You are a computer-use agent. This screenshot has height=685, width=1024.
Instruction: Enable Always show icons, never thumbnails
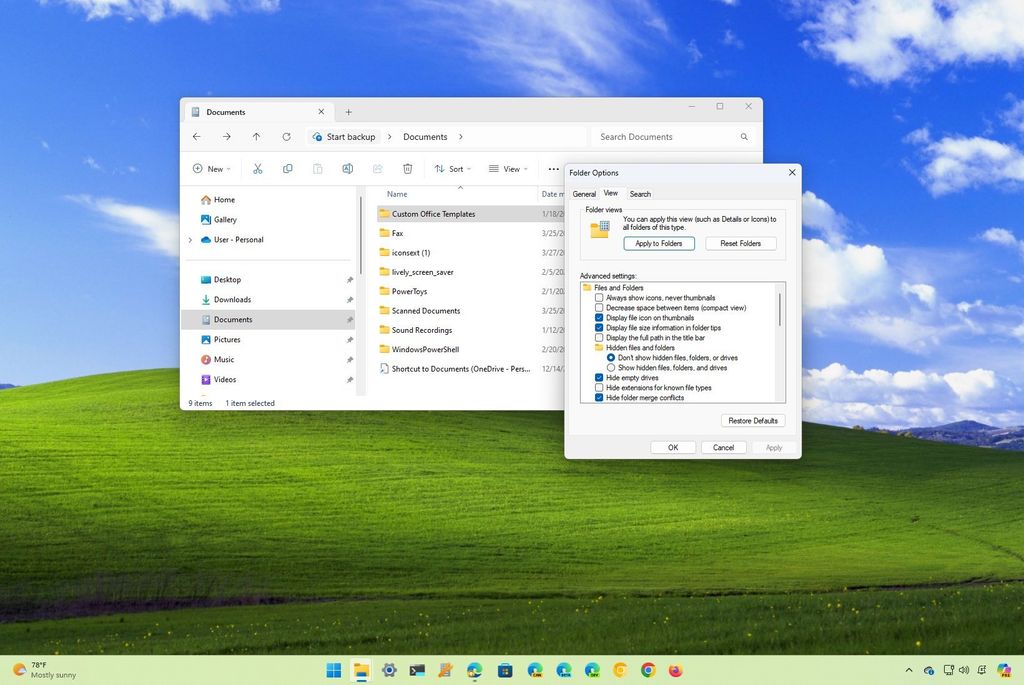(x=600, y=298)
